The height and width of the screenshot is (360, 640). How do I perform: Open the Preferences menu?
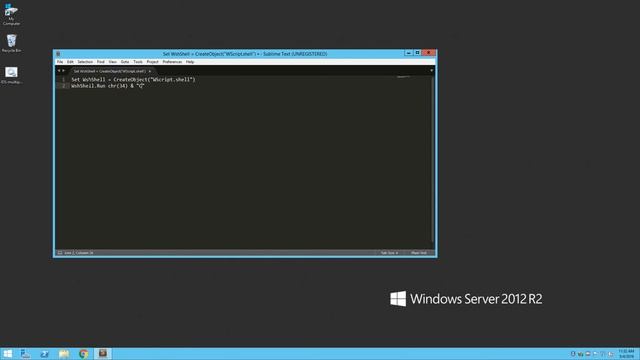pyautogui.click(x=172, y=62)
